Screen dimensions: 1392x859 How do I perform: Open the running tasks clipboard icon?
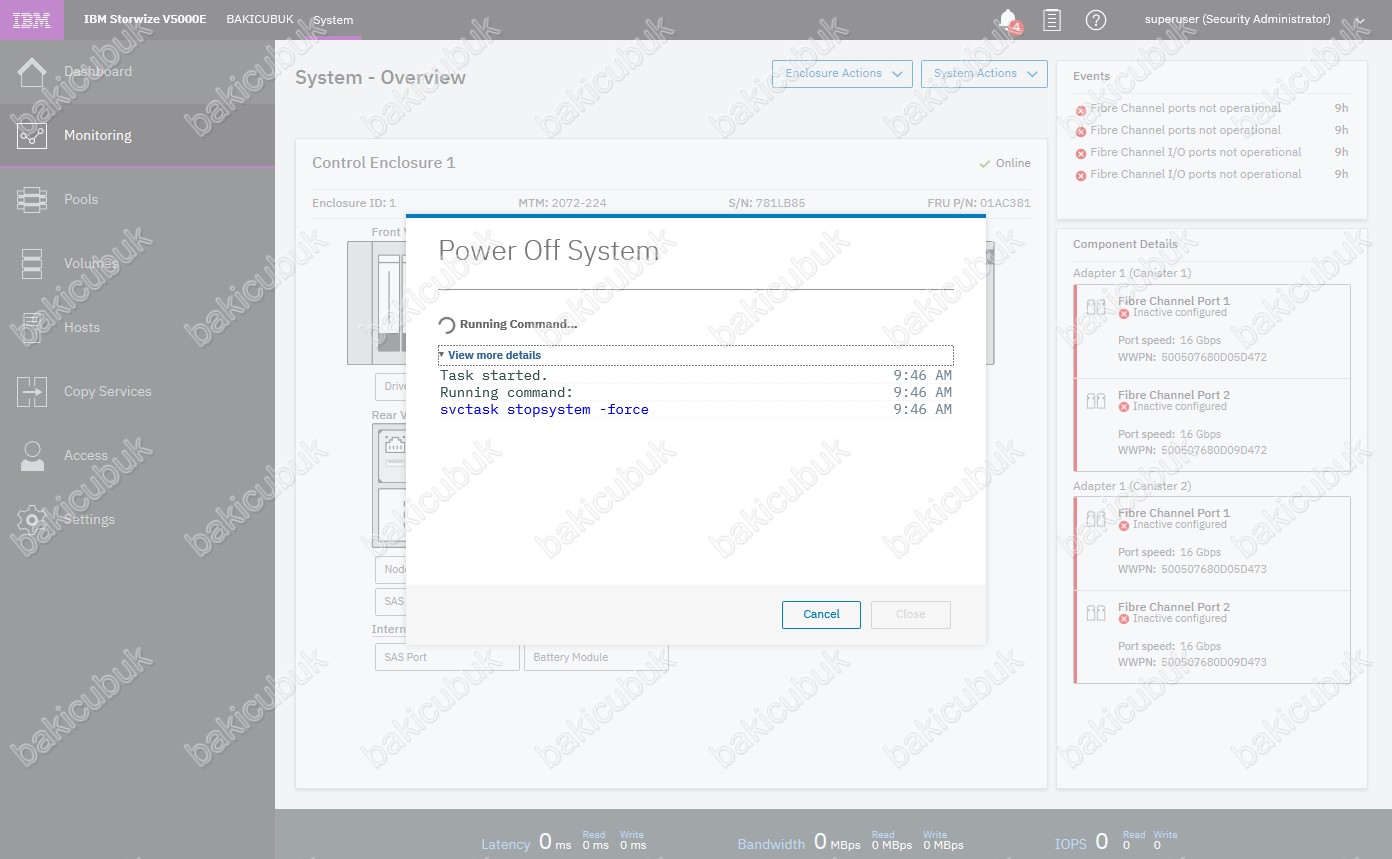1052,19
